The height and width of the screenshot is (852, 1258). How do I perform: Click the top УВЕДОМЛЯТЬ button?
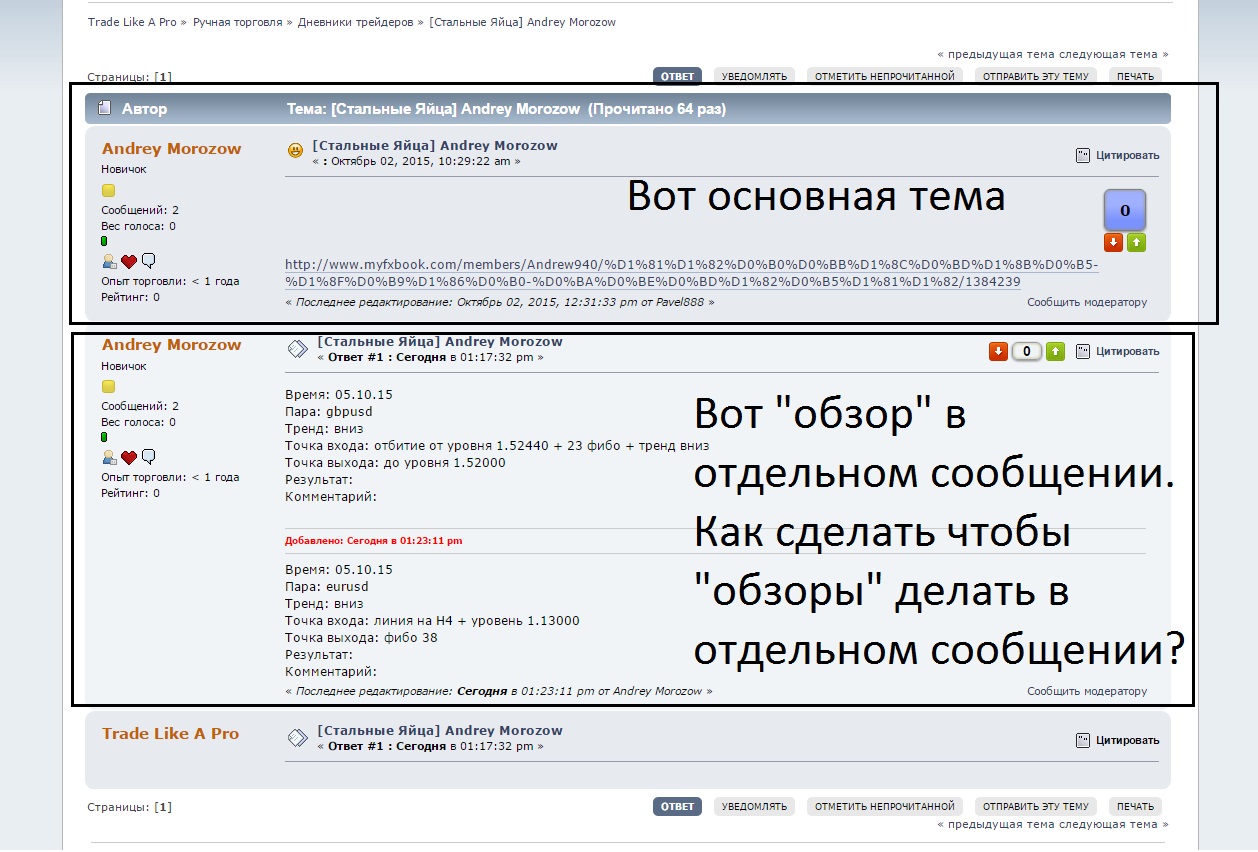[x=754, y=76]
